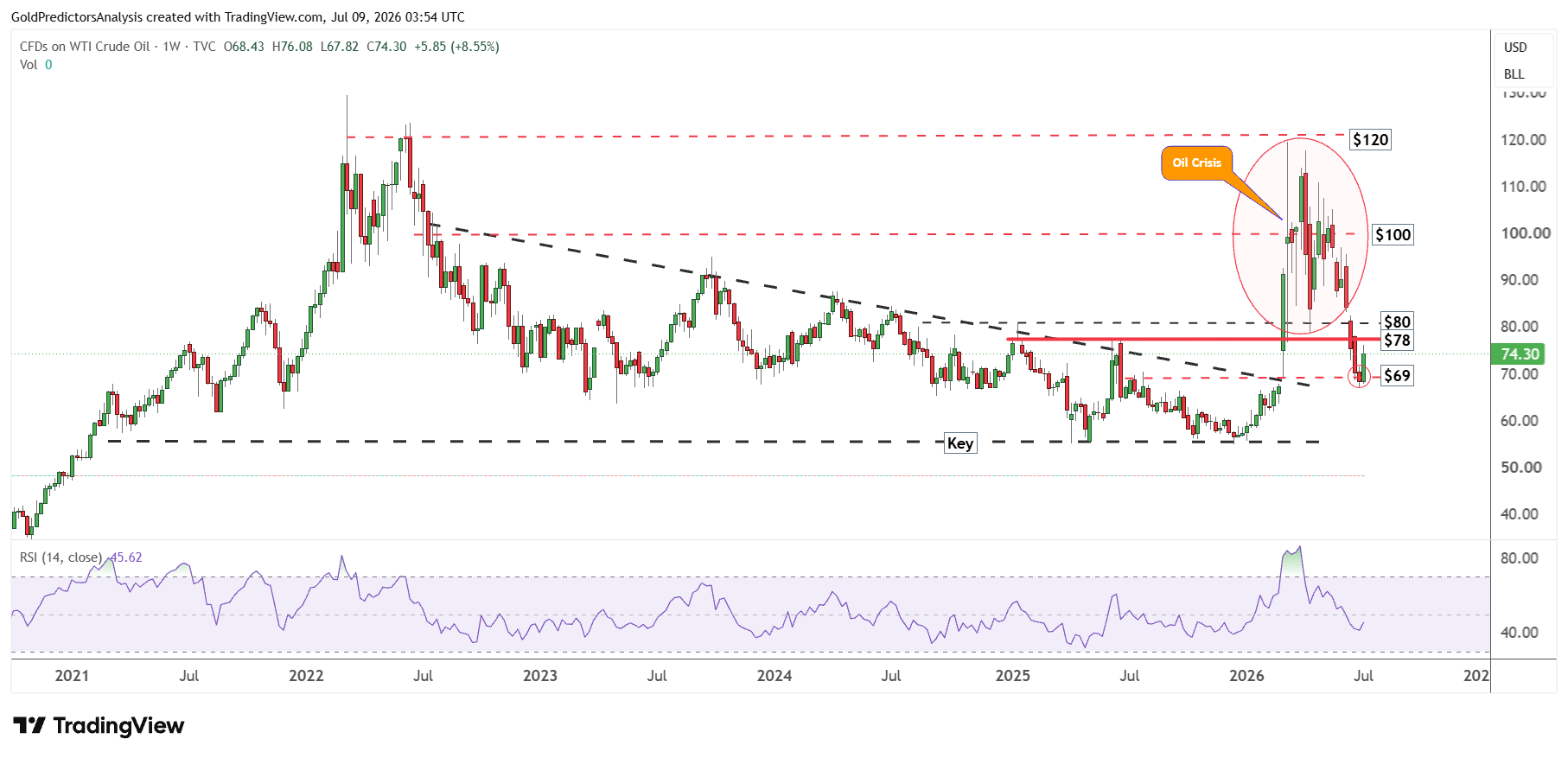The image size is (1568, 758).
Task: Click the $120 resistance label
Action: pyautogui.click(x=1370, y=140)
